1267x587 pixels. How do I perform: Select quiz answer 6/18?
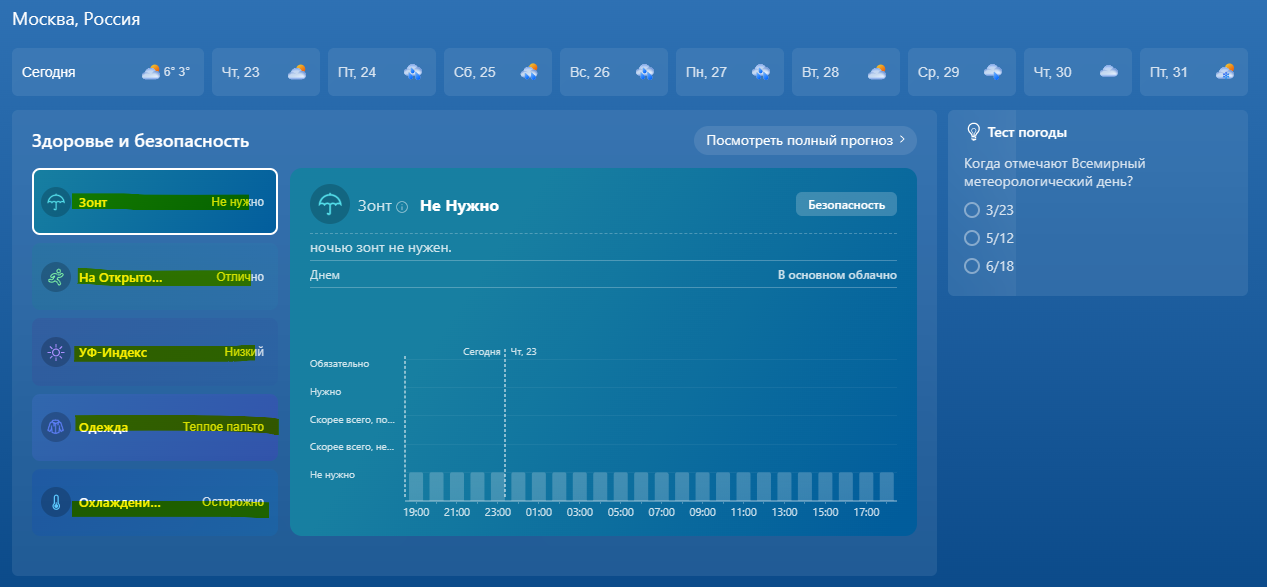(x=971, y=266)
